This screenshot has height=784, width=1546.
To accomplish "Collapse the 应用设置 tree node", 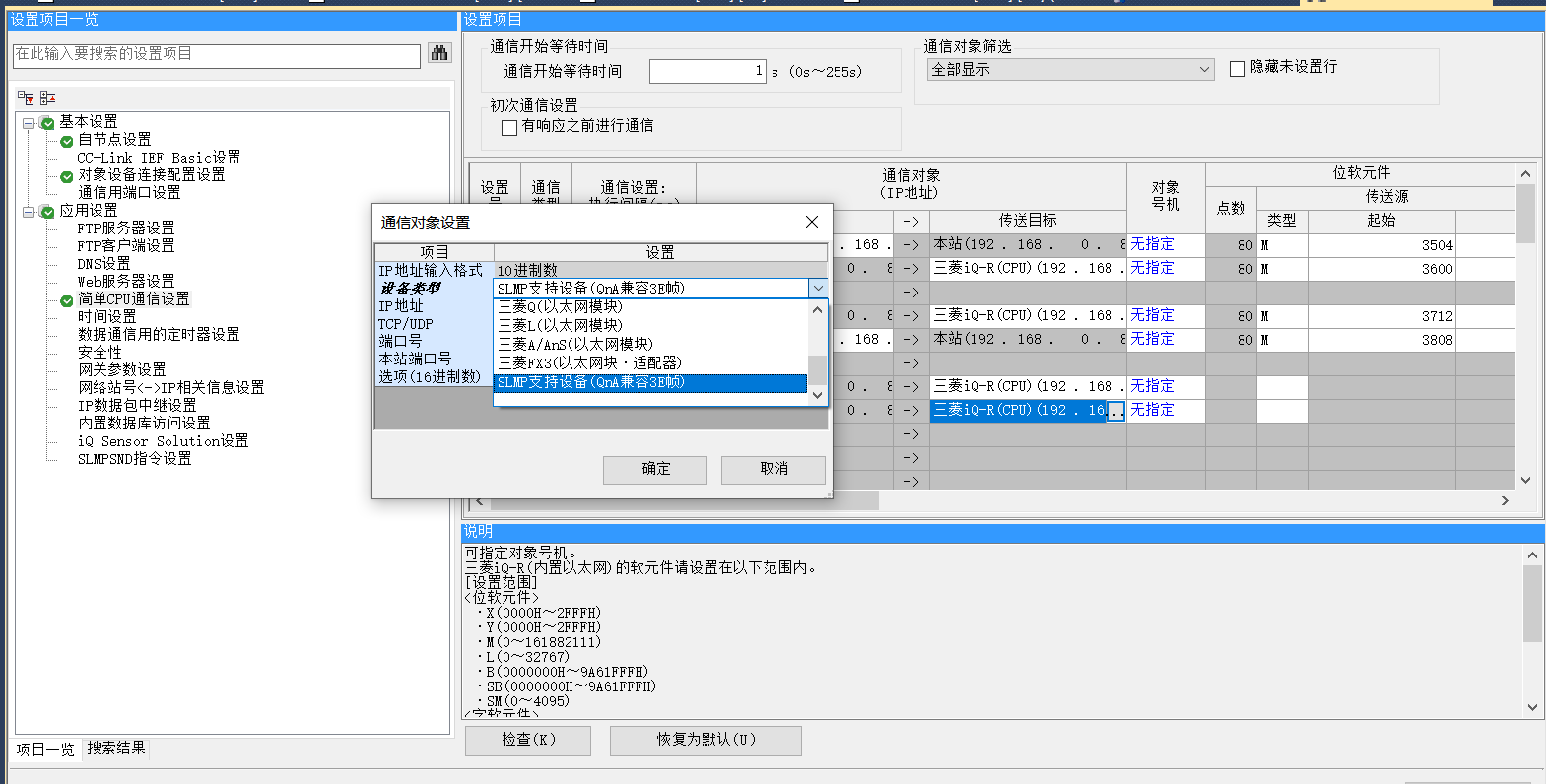I will pyautogui.click(x=29, y=212).
